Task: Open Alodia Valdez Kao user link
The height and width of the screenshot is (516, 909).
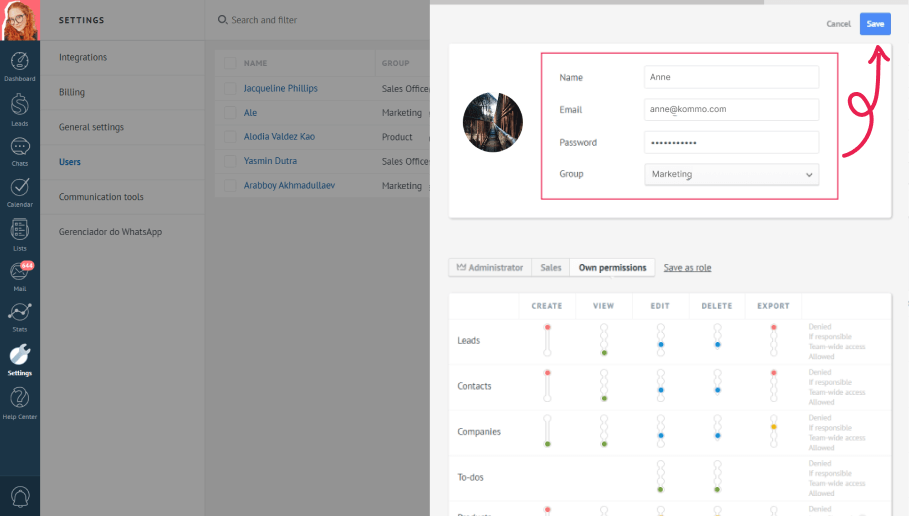Action: pyautogui.click(x=279, y=137)
